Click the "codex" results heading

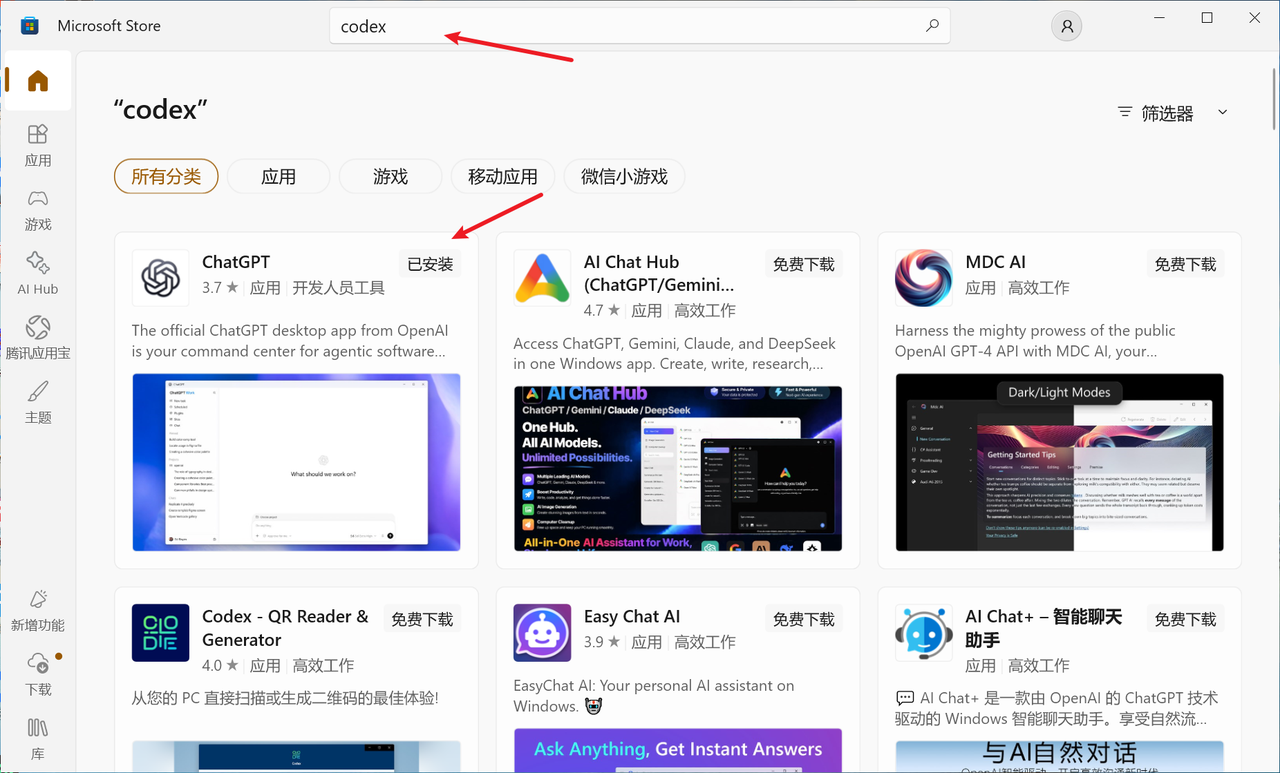(x=161, y=109)
